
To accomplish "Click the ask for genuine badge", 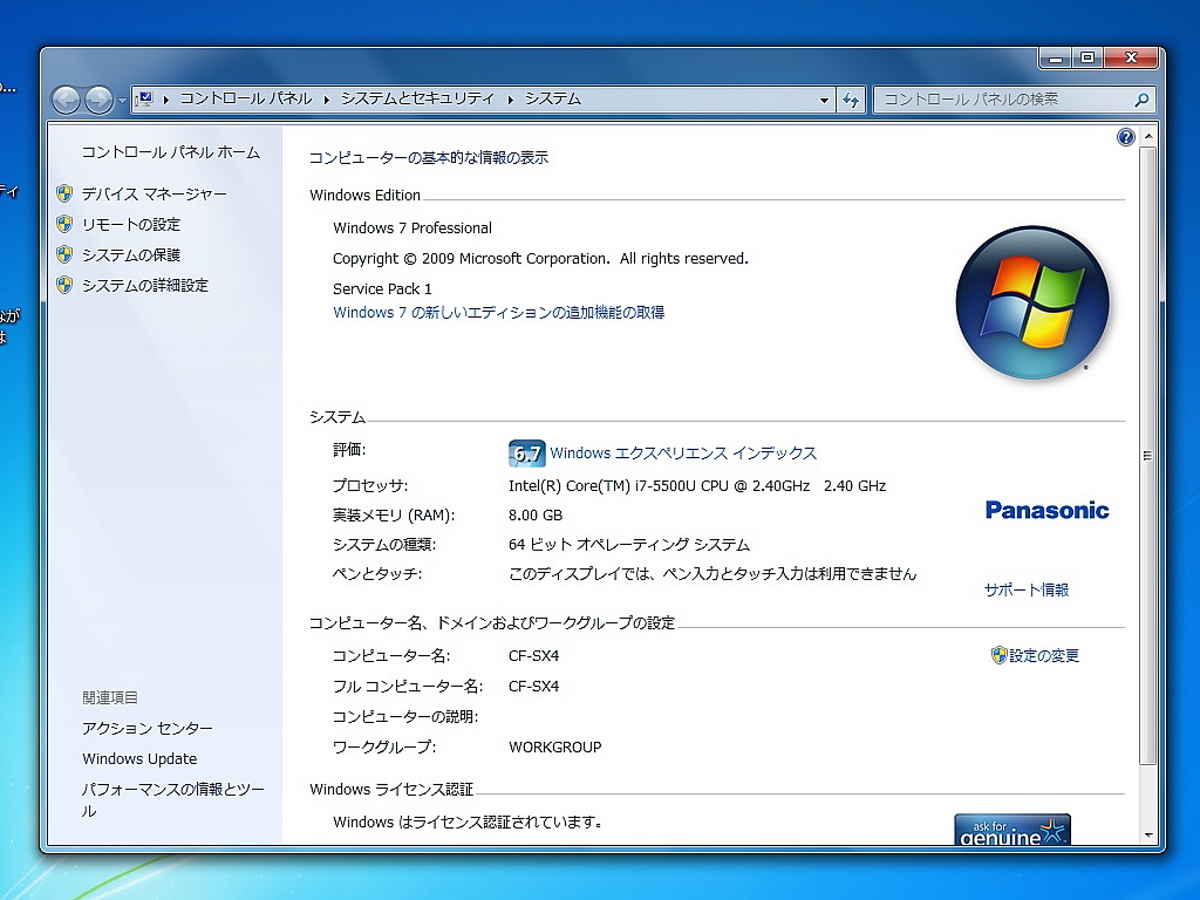I will pos(1012,829).
